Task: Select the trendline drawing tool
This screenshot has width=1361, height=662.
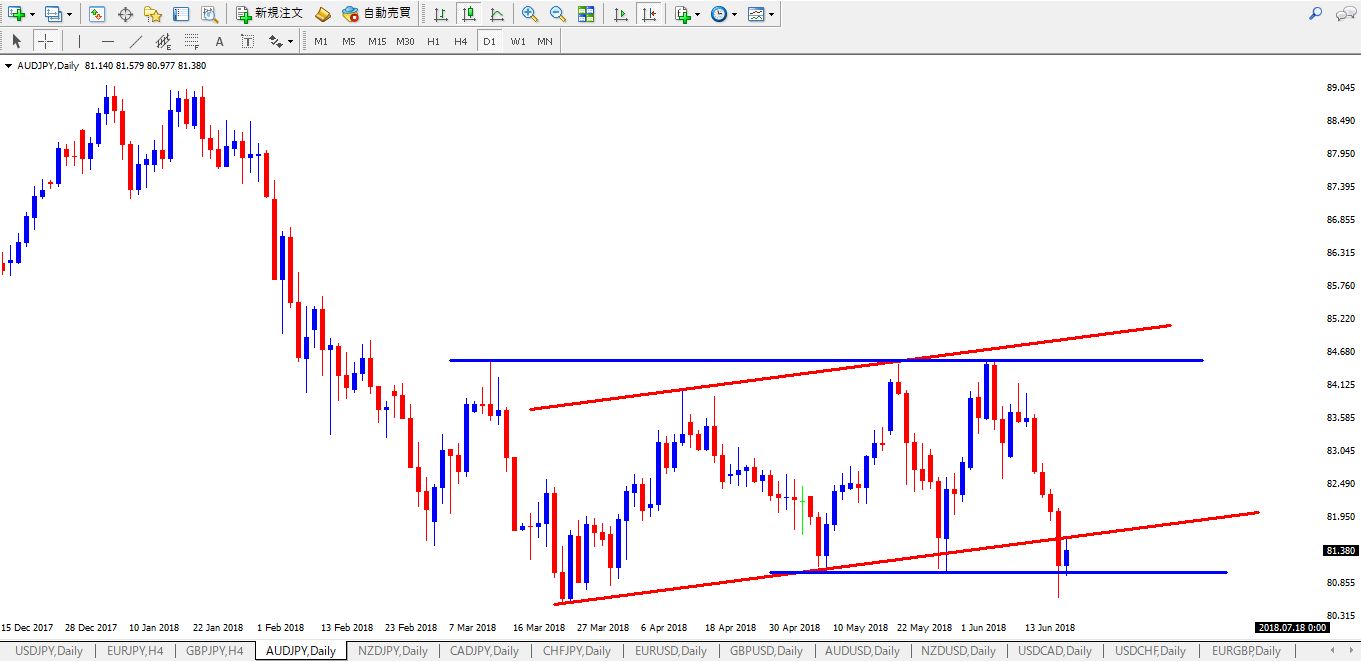Action: coord(136,41)
